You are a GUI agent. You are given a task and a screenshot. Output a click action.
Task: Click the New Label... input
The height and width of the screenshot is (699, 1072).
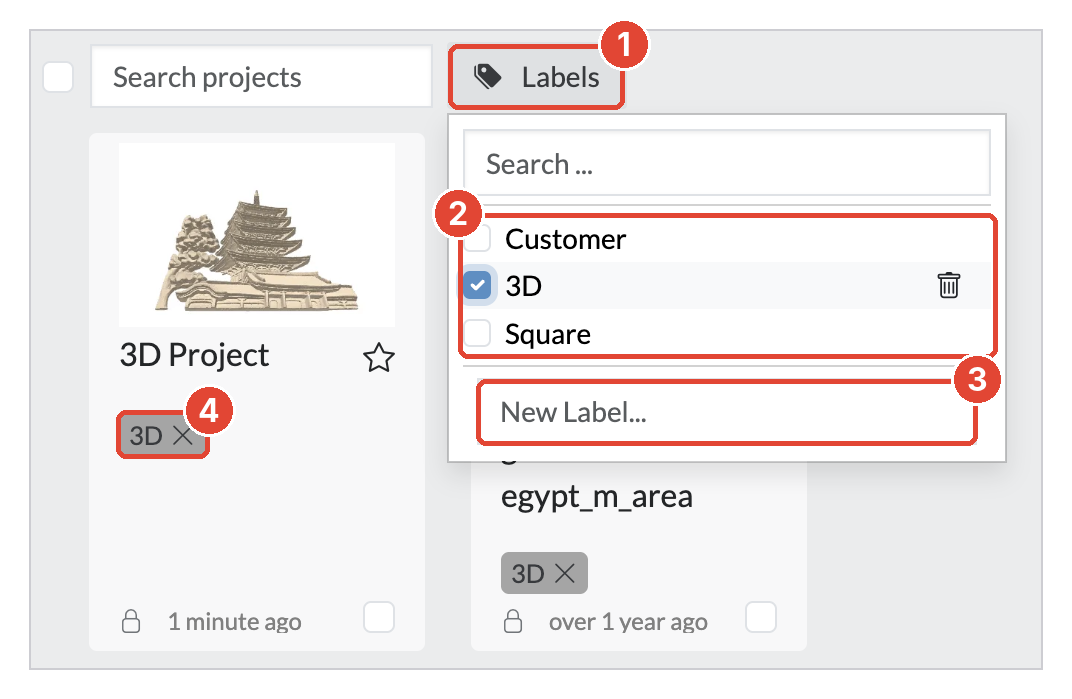pyautogui.click(x=726, y=412)
